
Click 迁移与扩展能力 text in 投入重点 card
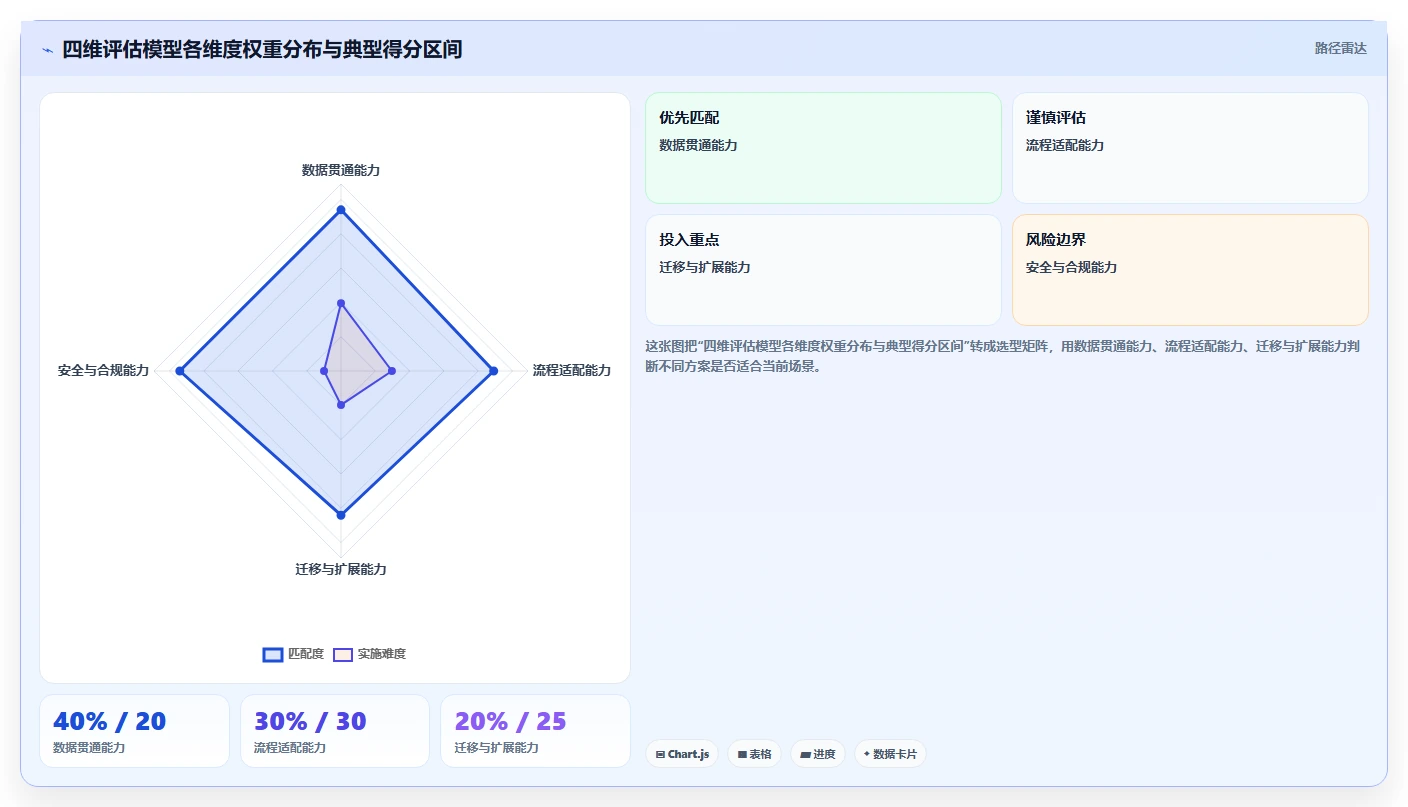[x=705, y=267]
